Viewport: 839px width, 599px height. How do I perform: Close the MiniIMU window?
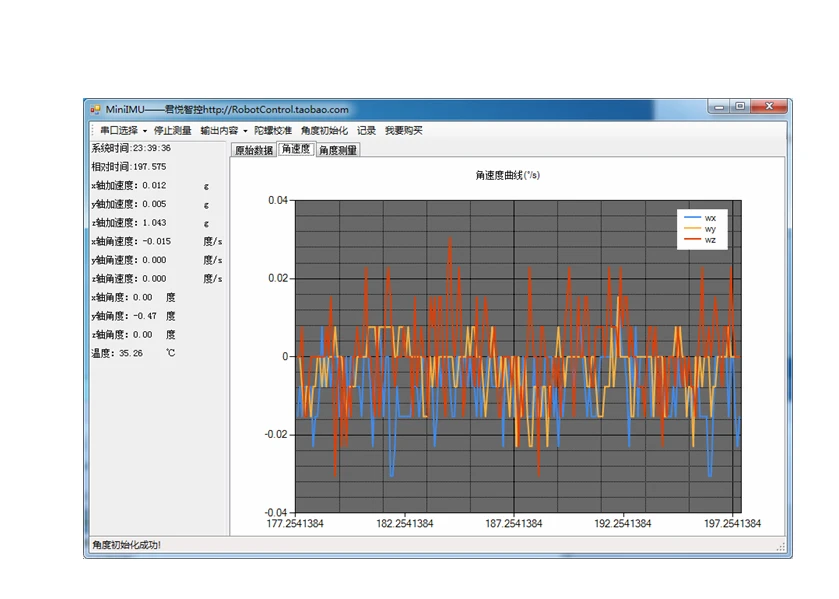[x=770, y=107]
